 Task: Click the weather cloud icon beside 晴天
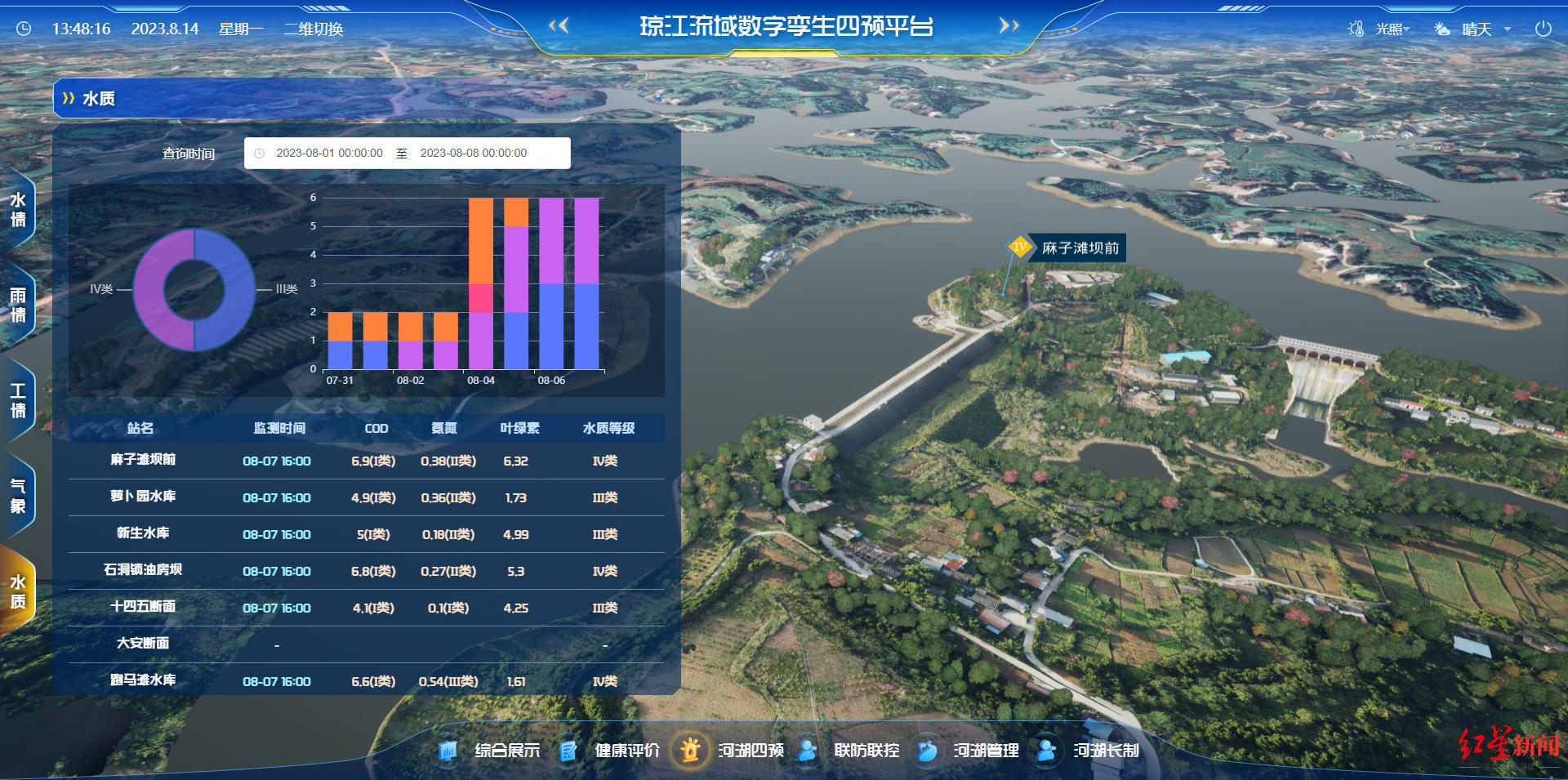click(1442, 29)
